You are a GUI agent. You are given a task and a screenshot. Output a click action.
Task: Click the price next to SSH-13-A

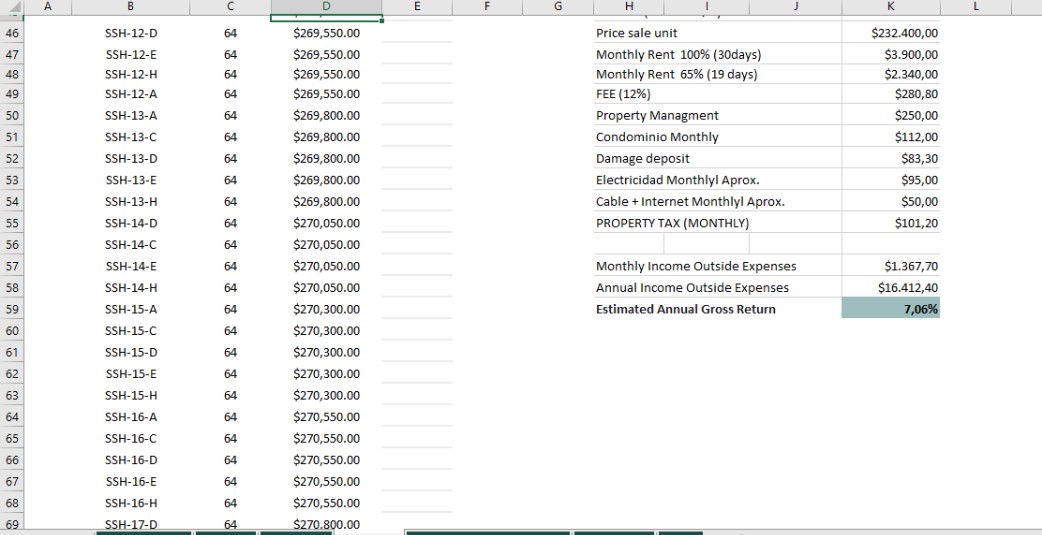(x=326, y=116)
